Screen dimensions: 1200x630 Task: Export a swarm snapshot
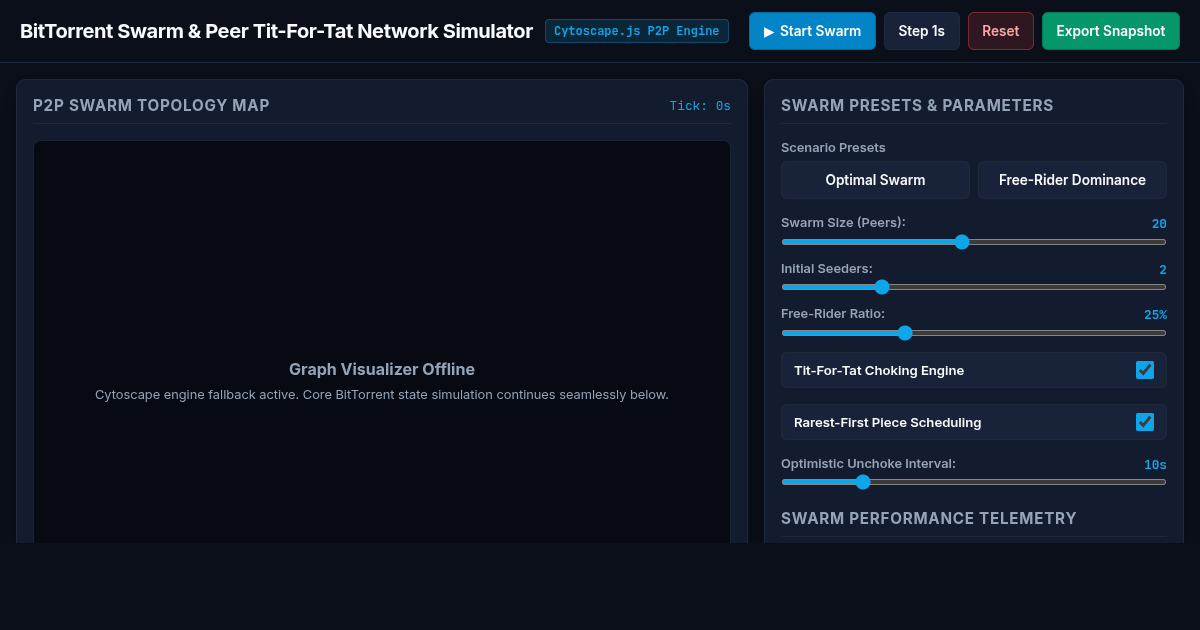1110,31
